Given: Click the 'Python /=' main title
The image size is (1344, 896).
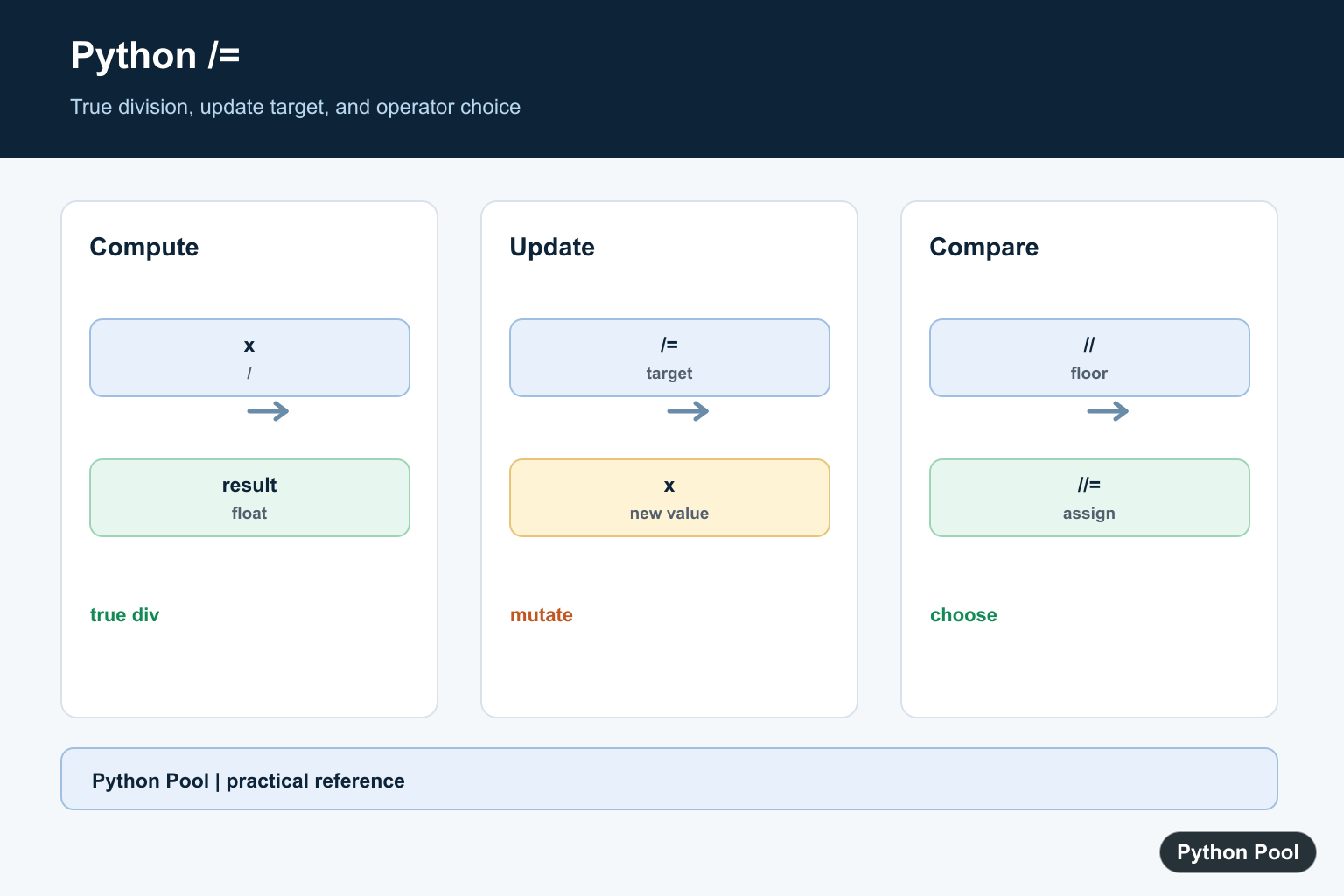Looking at the screenshot, I should tap(155, 56).
